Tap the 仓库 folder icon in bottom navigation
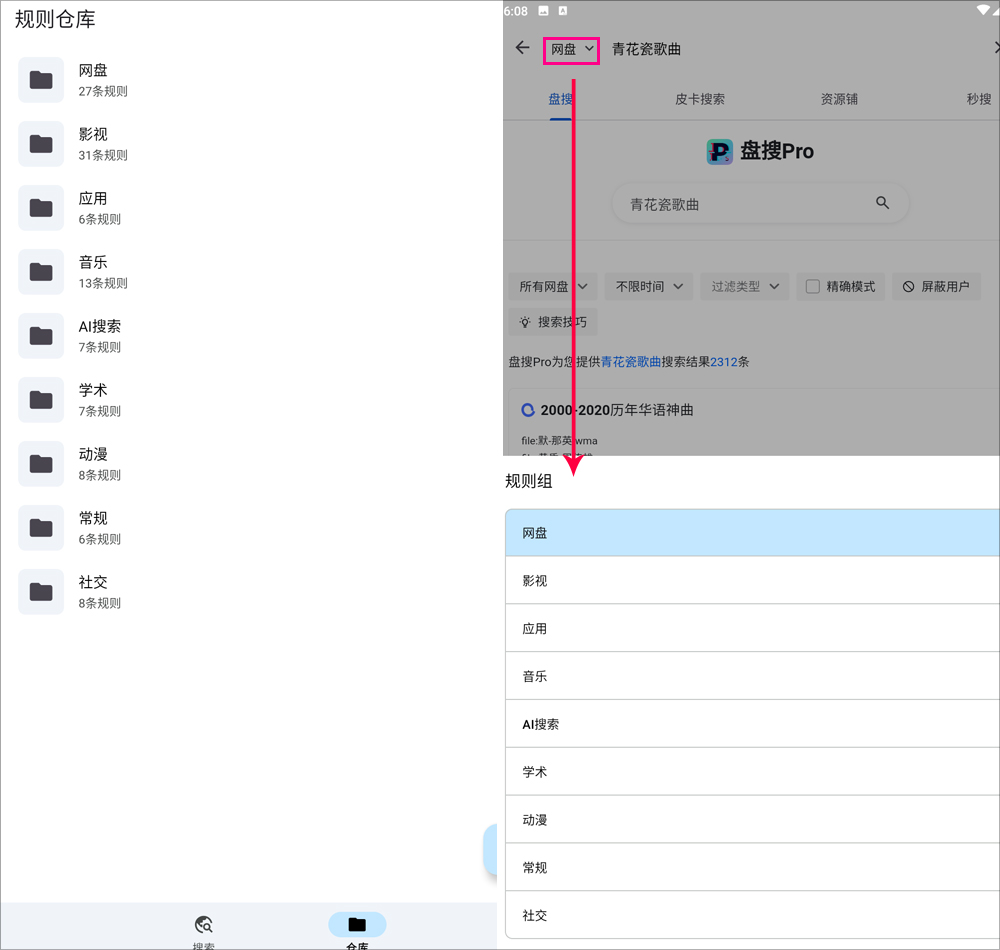The width and height of the screenshot is (1000, 950). click(x=357, y=924)
